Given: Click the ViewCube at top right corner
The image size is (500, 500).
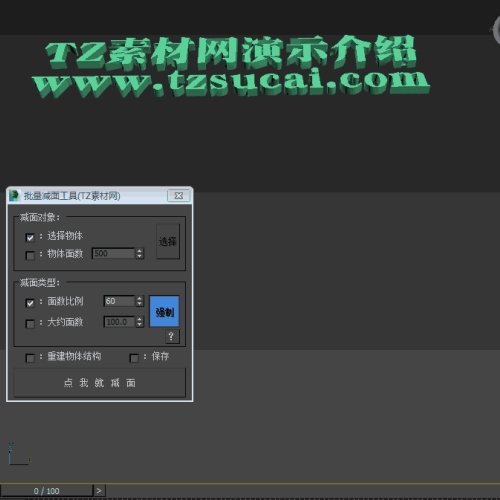Looking at the screenshot, I should [x=496, y=30].
